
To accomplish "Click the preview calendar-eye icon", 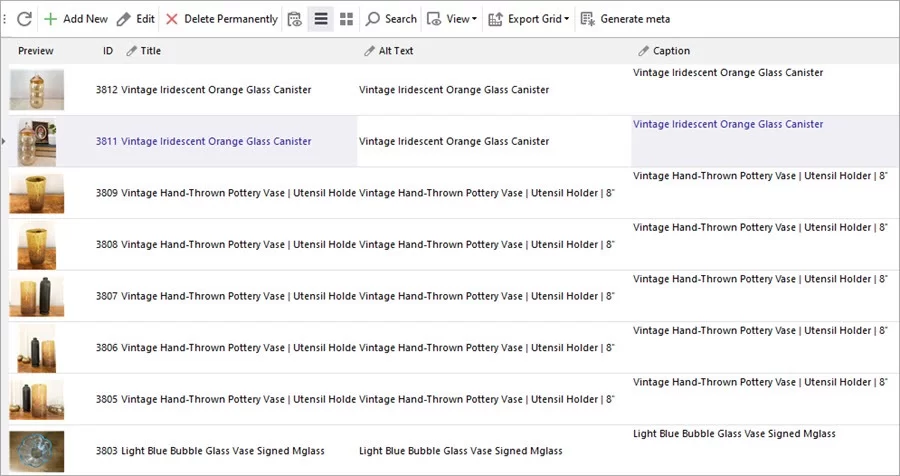I will click(x=294, y=19).
